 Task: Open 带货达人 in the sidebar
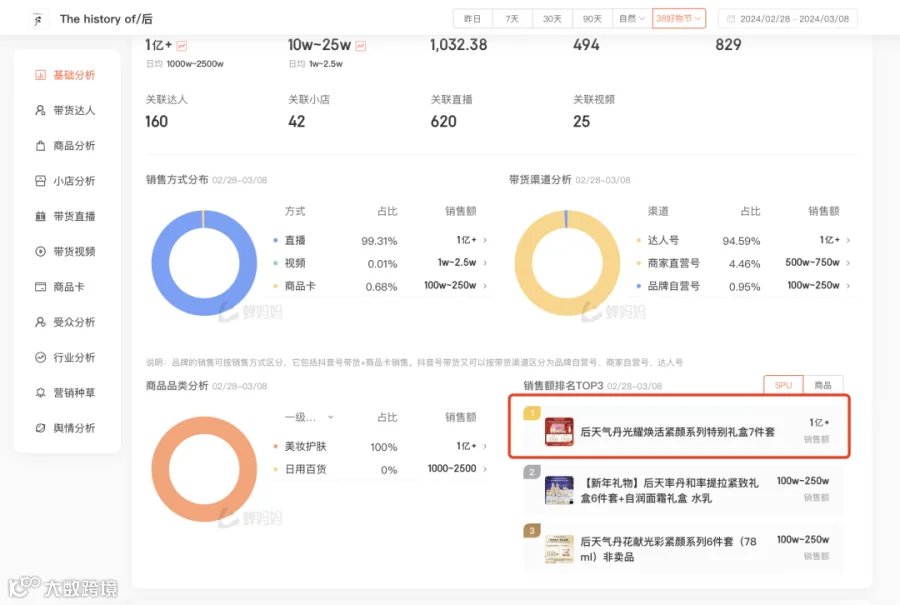(x=65, y=110)
